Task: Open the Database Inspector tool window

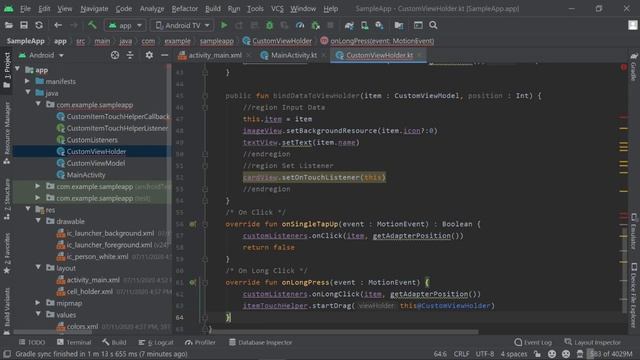Action: coord(260,342)
